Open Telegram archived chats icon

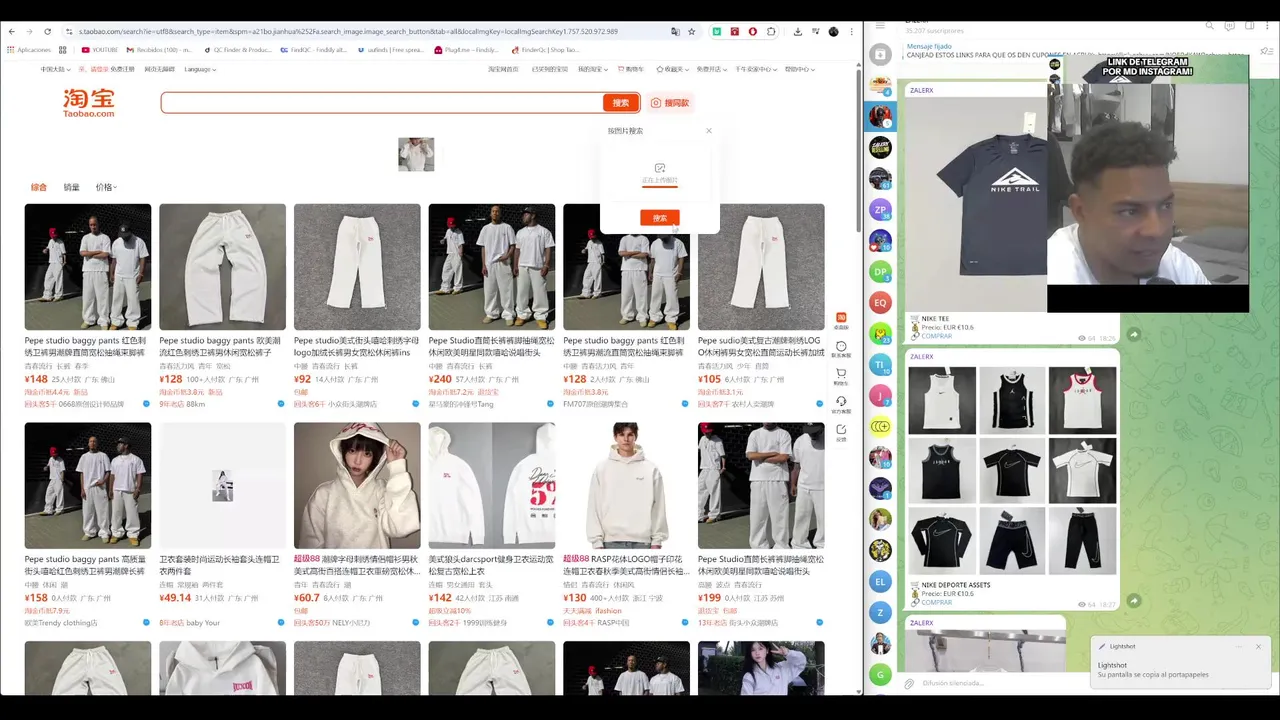[880, 54]
